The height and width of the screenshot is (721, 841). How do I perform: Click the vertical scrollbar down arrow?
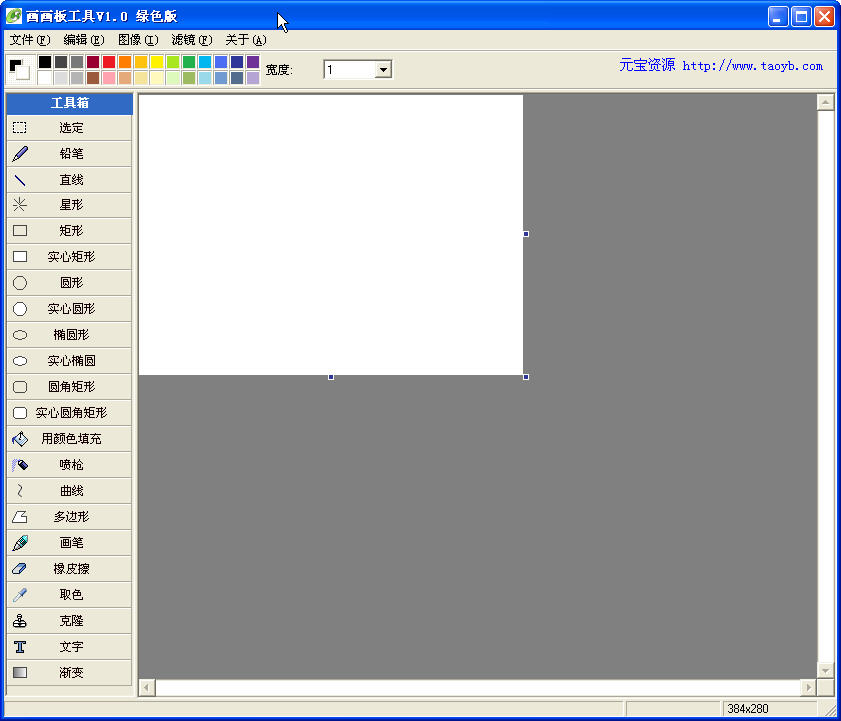pyautogui.click(x=827, y=670)
